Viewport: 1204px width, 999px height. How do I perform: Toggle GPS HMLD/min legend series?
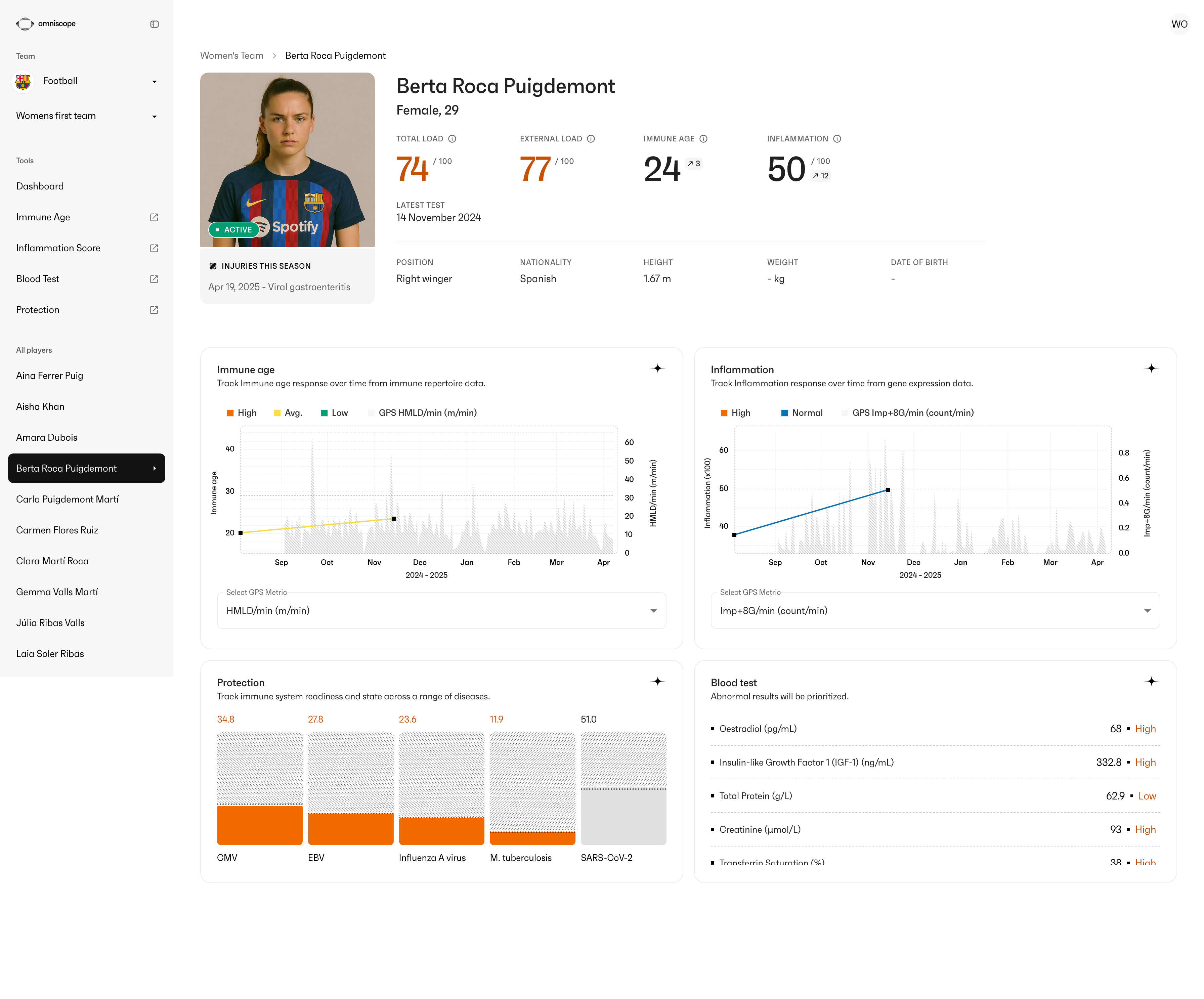pos(422,413)
